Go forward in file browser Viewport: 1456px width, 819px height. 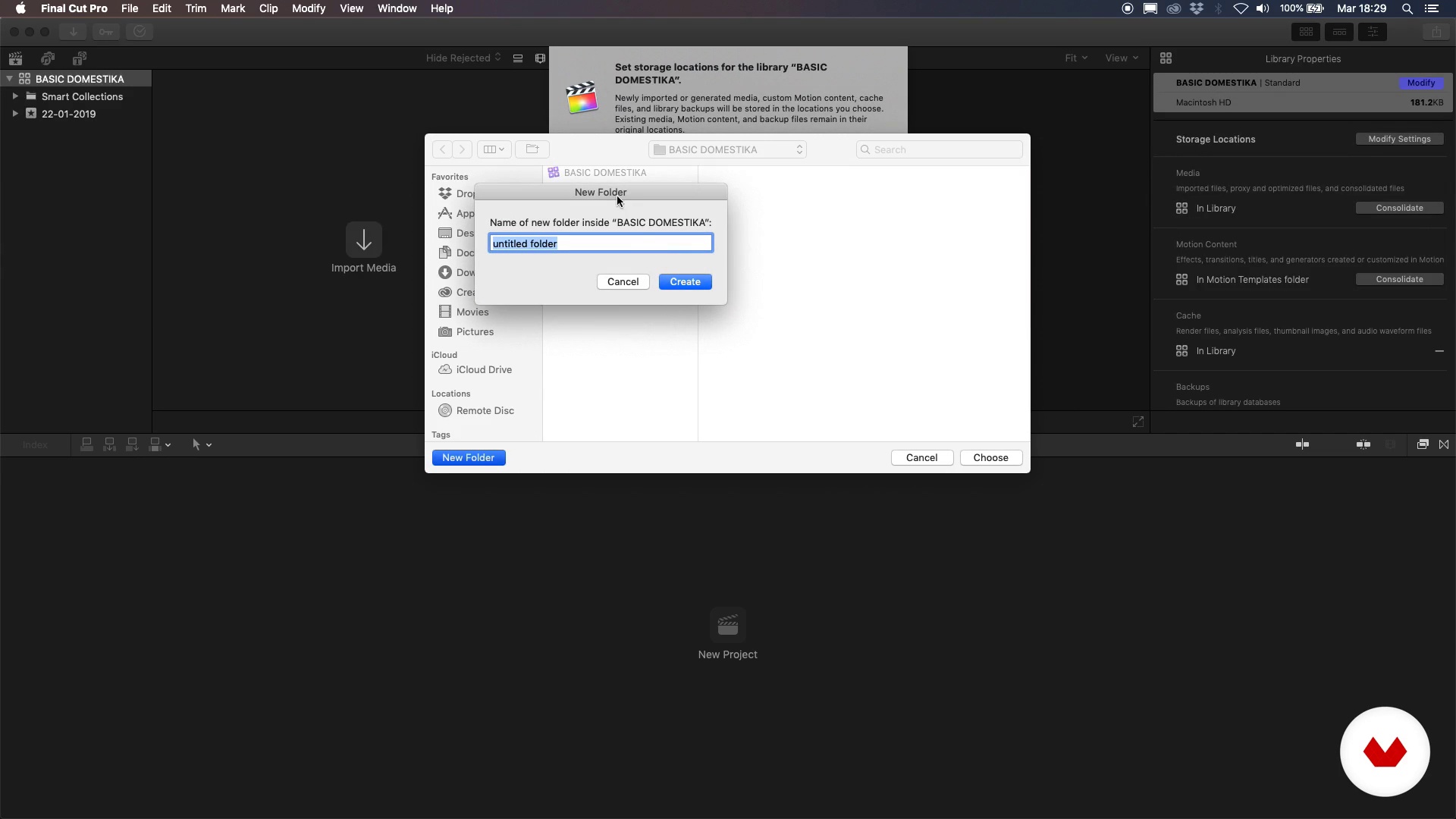[x=462, y=149]
